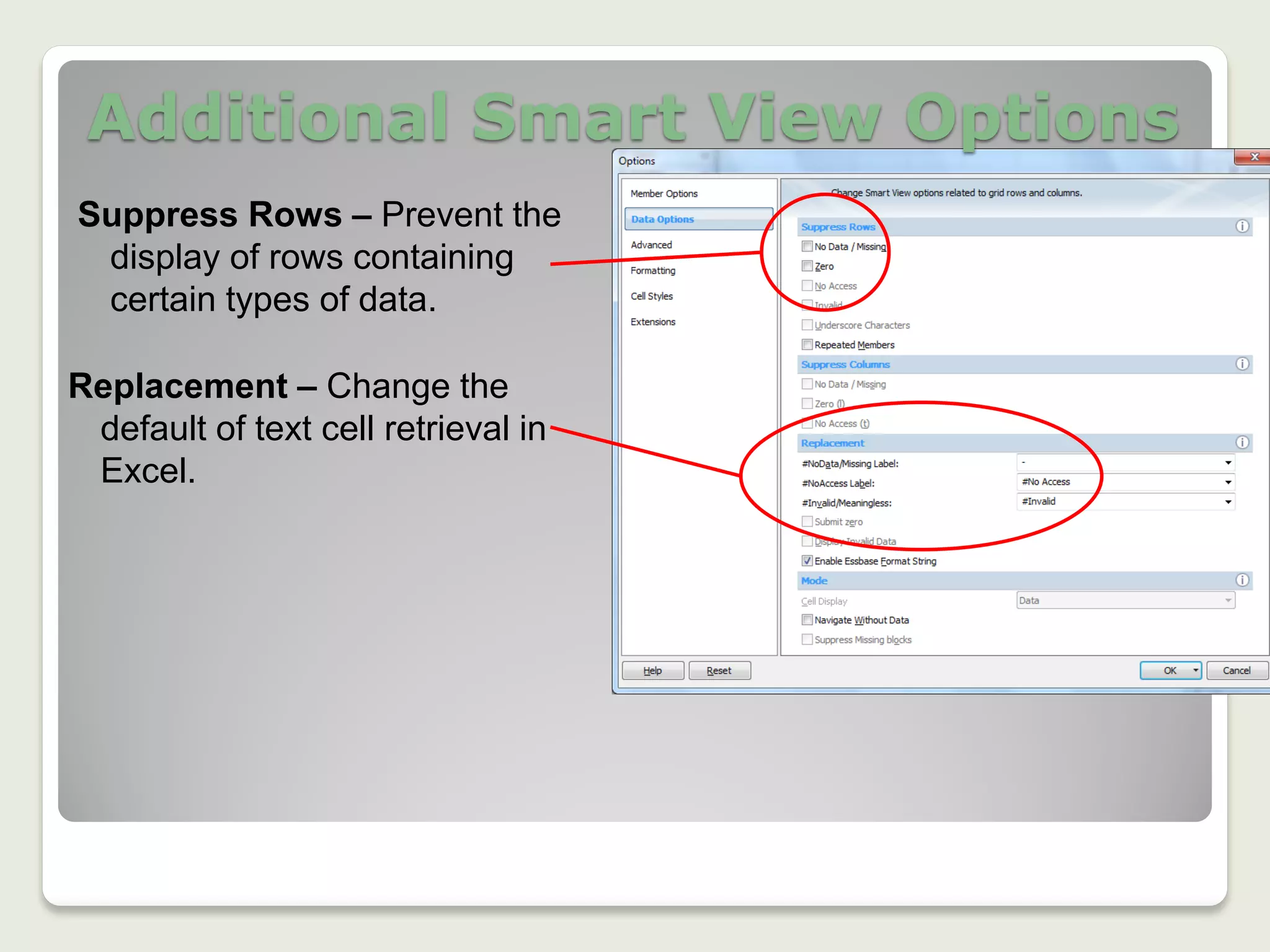Click the Reset button
This screenshot has height=952, width=1270.
(x=719, y=671)
